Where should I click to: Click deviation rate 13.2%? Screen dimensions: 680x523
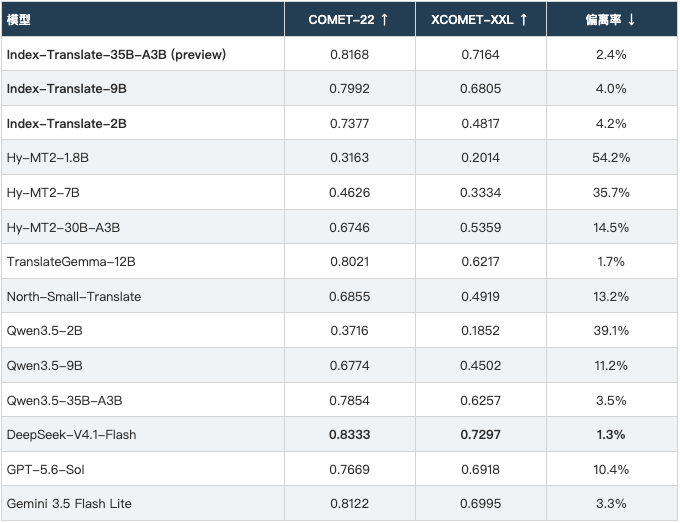611,297
